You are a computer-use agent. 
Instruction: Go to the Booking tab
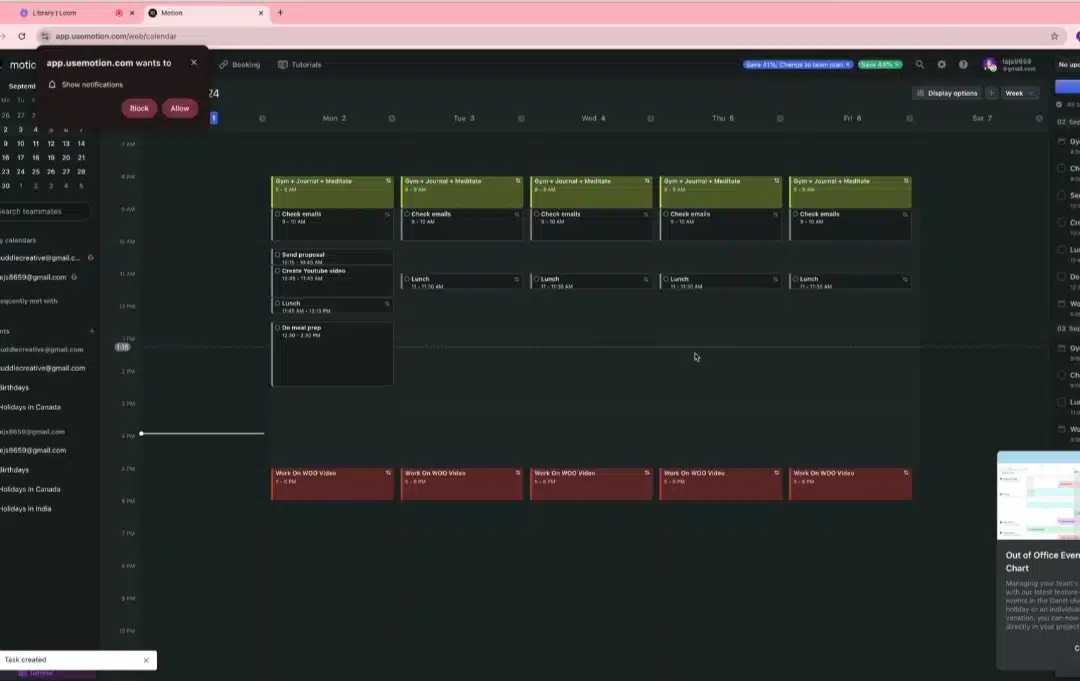pyautogui.click(x=240, y=65)
